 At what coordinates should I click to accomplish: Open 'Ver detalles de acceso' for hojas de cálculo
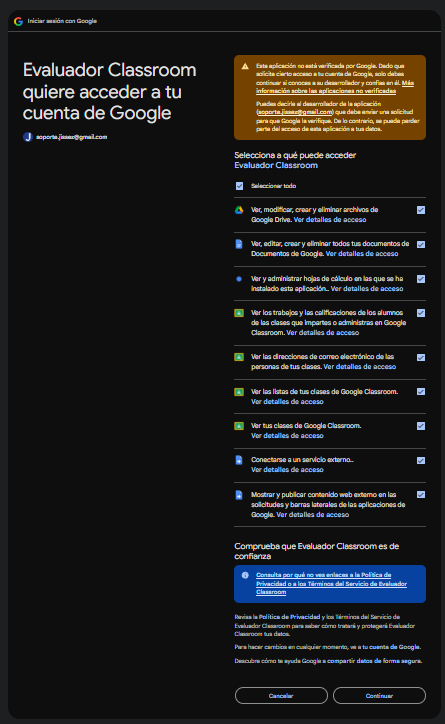[367, 289]
